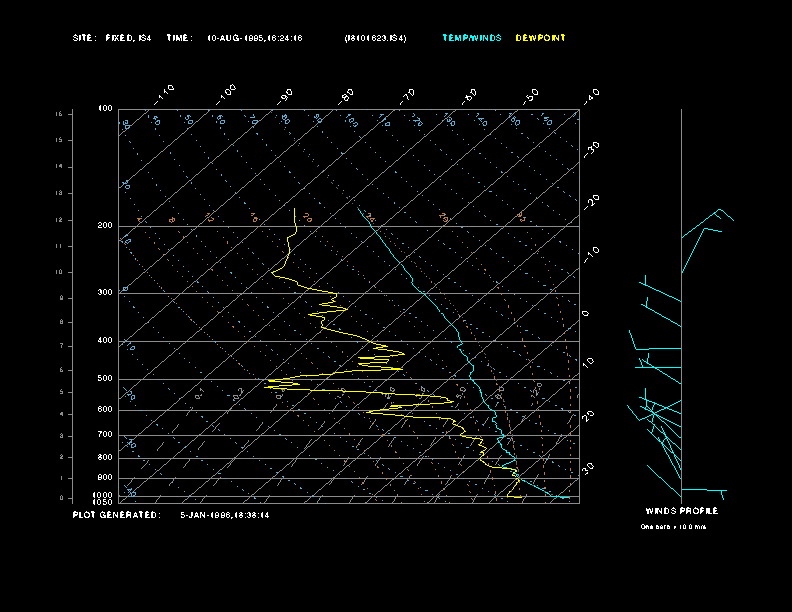Click the -70 temperature label along the top

[407, 95]
